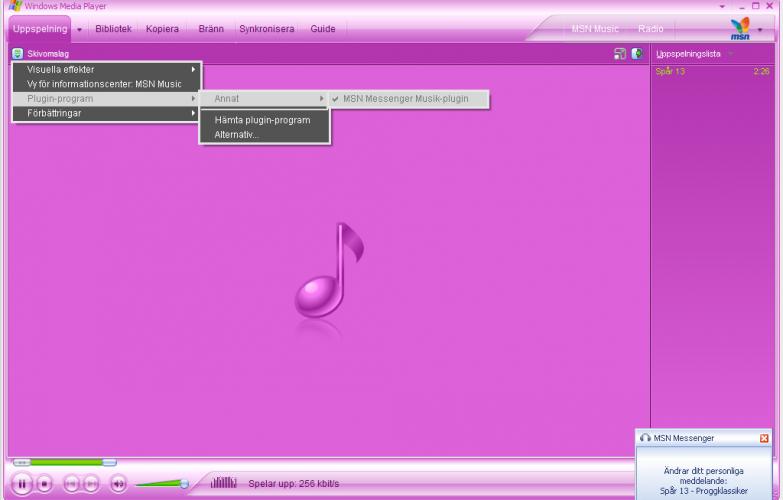Click the MSN butterfly logo
The height and width of the screenshot is (500, 783).
pyautogui.click(x=741, y=29)
